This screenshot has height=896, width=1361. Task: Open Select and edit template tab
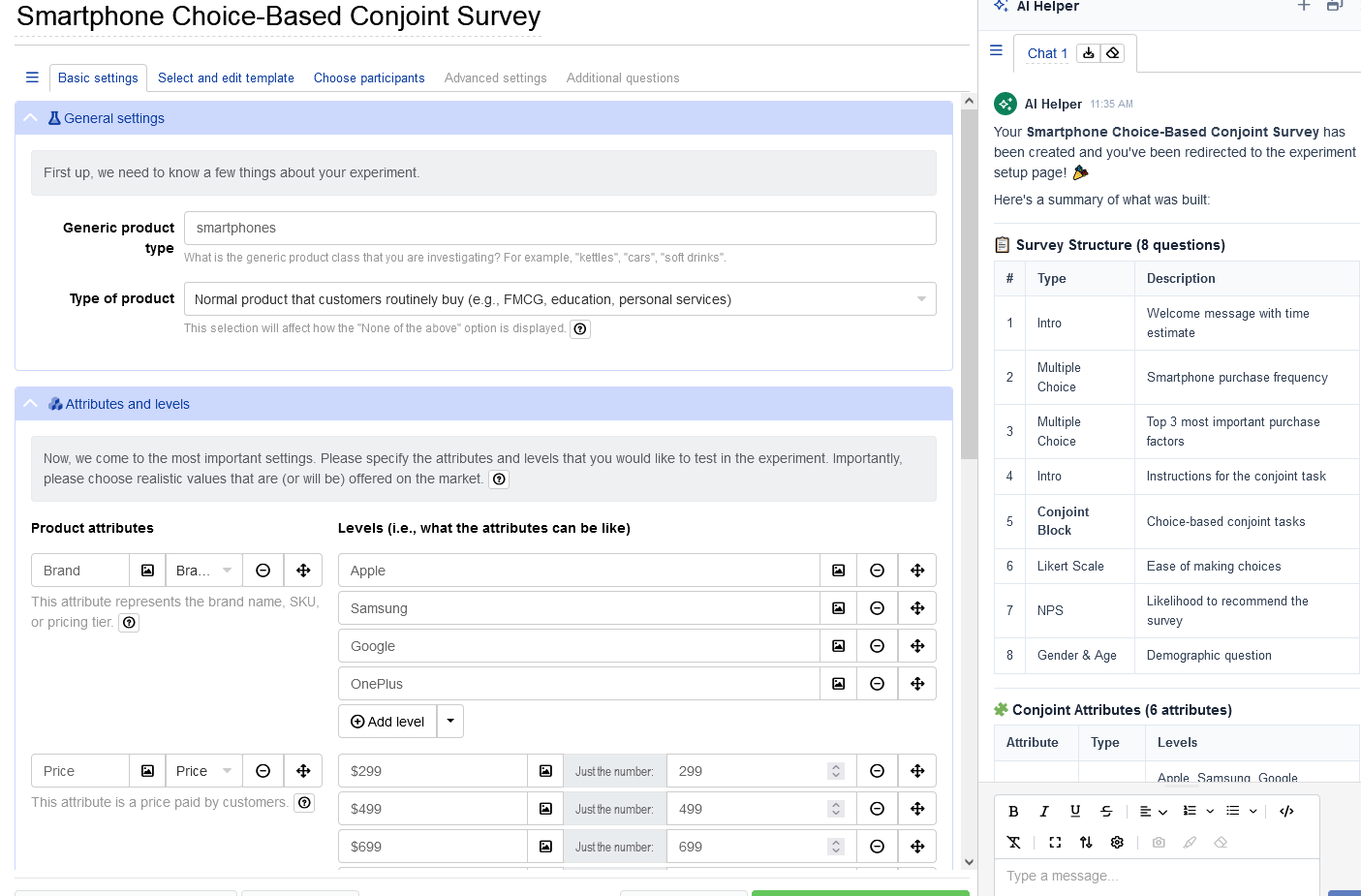click(x=226, y=77)
